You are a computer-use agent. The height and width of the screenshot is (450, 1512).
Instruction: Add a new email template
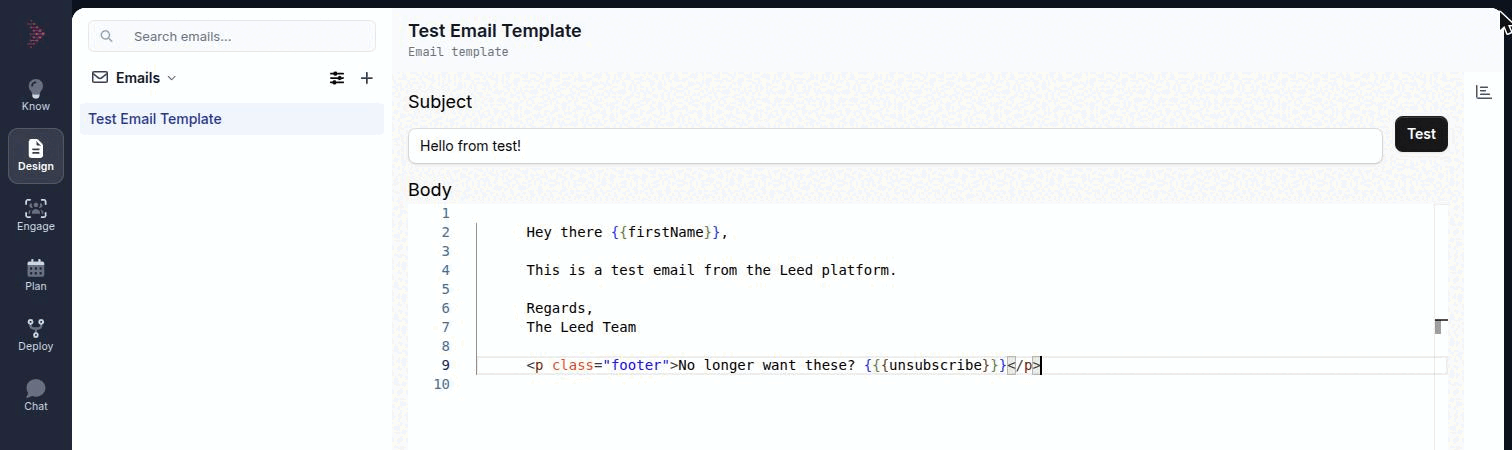pos(367,77)
